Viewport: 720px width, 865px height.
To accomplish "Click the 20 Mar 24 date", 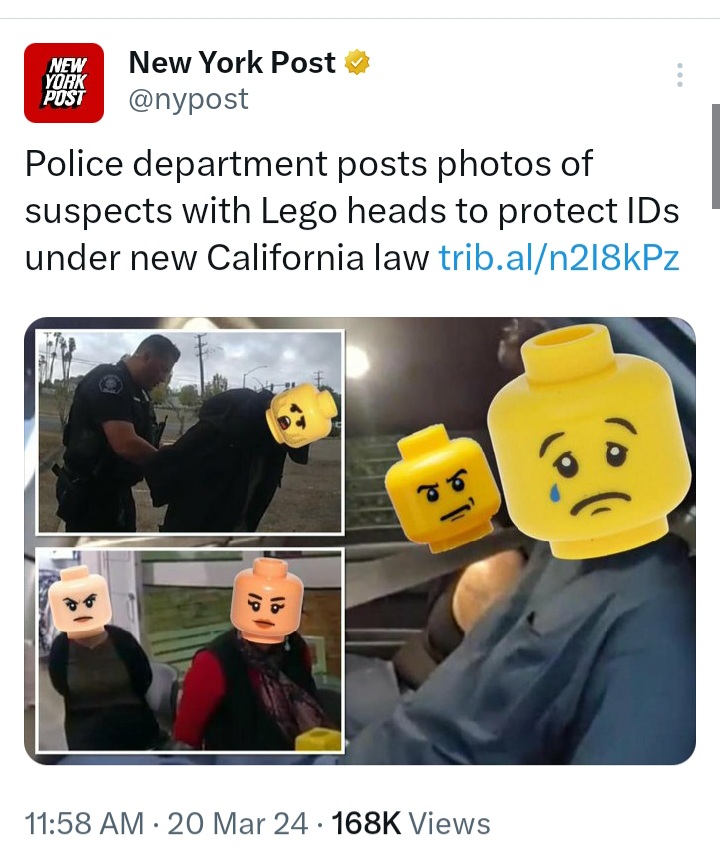I will click(237, 824).
